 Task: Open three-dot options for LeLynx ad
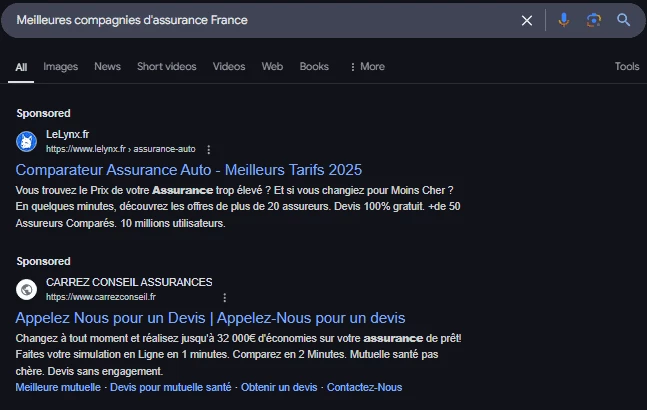click(209, 149)
